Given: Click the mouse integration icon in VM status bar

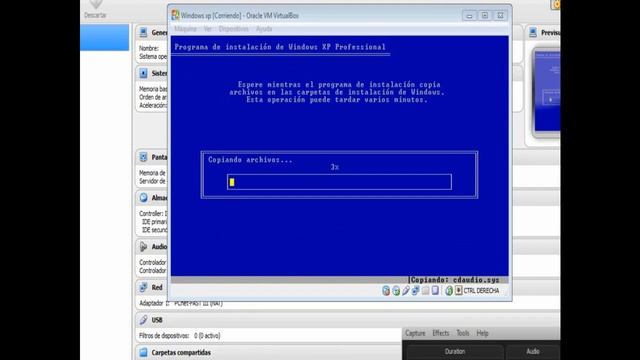Looking at the screenshot, I should (x=449, y=291).
